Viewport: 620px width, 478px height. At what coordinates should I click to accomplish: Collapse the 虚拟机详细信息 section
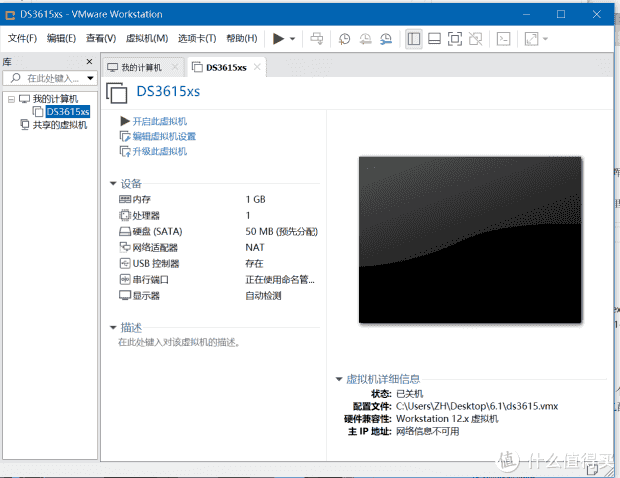click(339, 379)
